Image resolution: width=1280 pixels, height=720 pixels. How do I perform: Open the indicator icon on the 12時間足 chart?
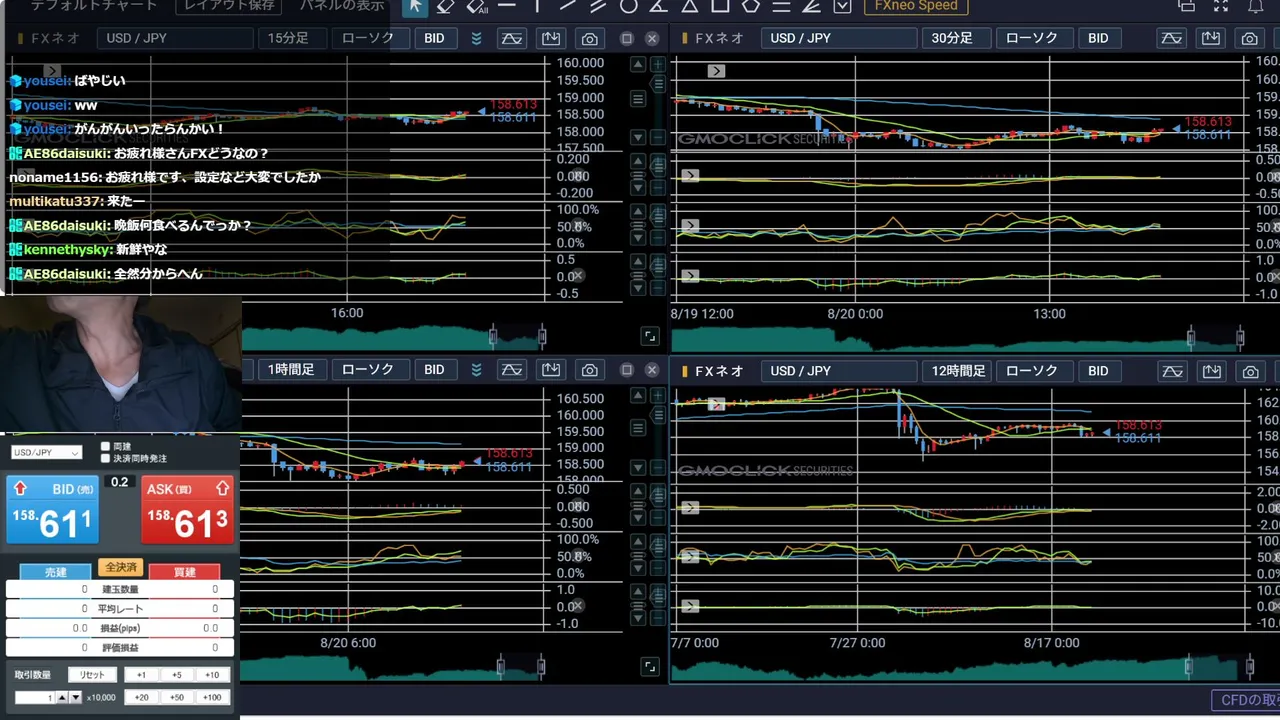(x=1171, y=371)
